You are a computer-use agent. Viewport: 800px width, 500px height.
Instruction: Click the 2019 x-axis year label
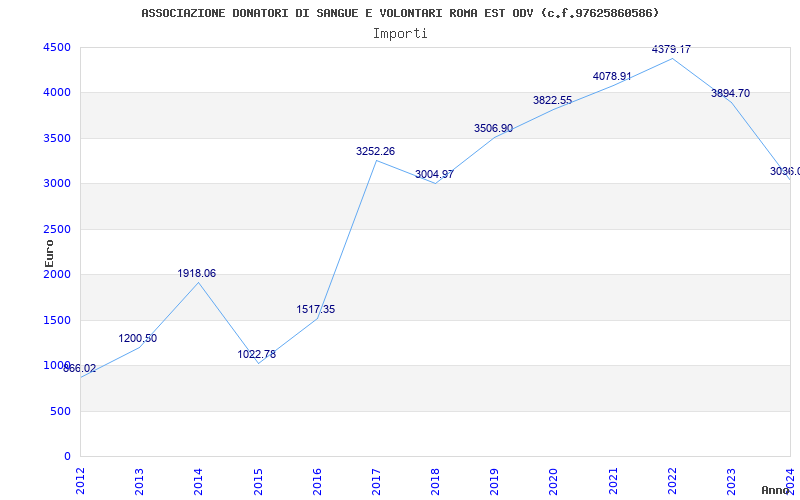(x=494, y=481)
